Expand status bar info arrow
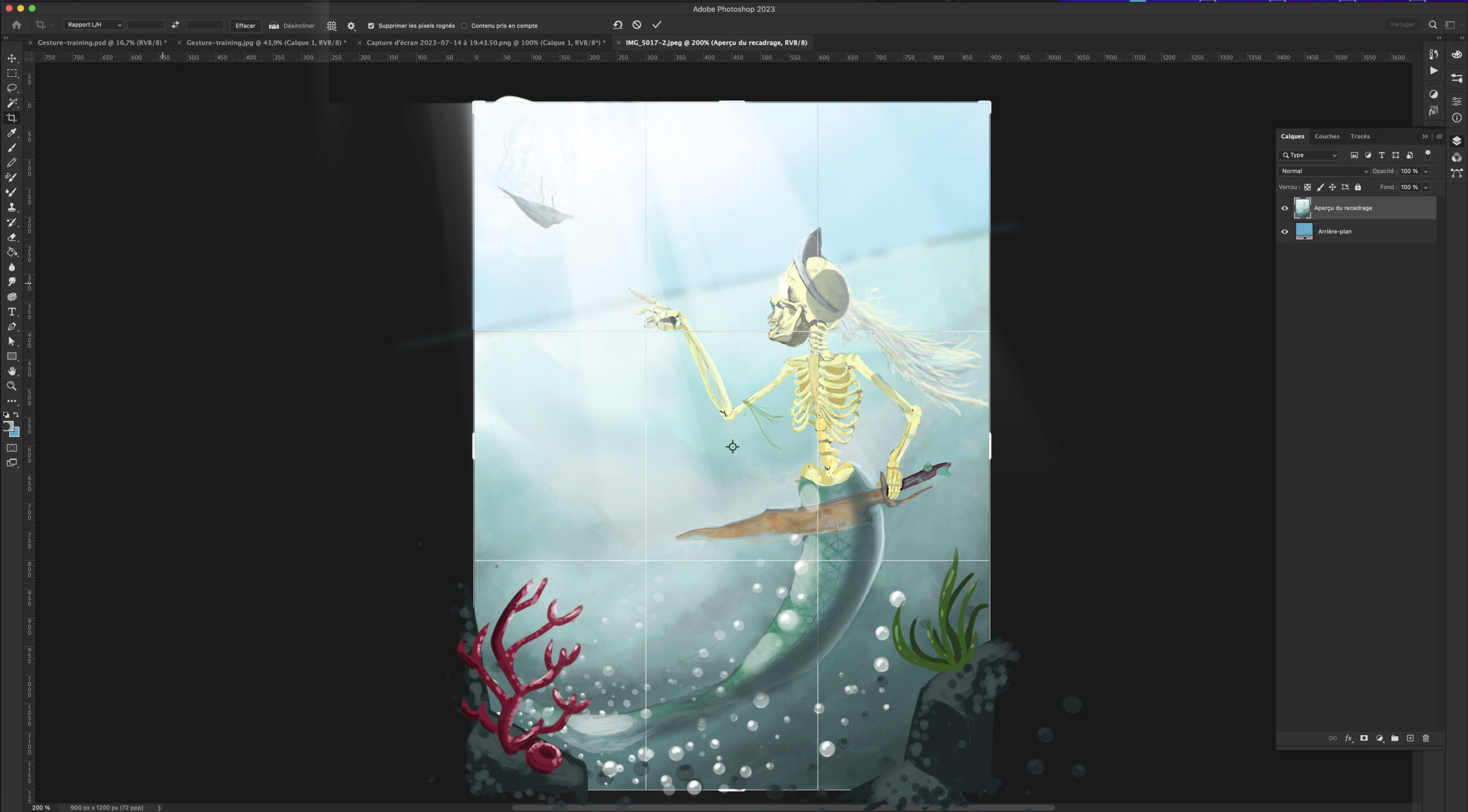1468x812 pixels. click(159, 807)
